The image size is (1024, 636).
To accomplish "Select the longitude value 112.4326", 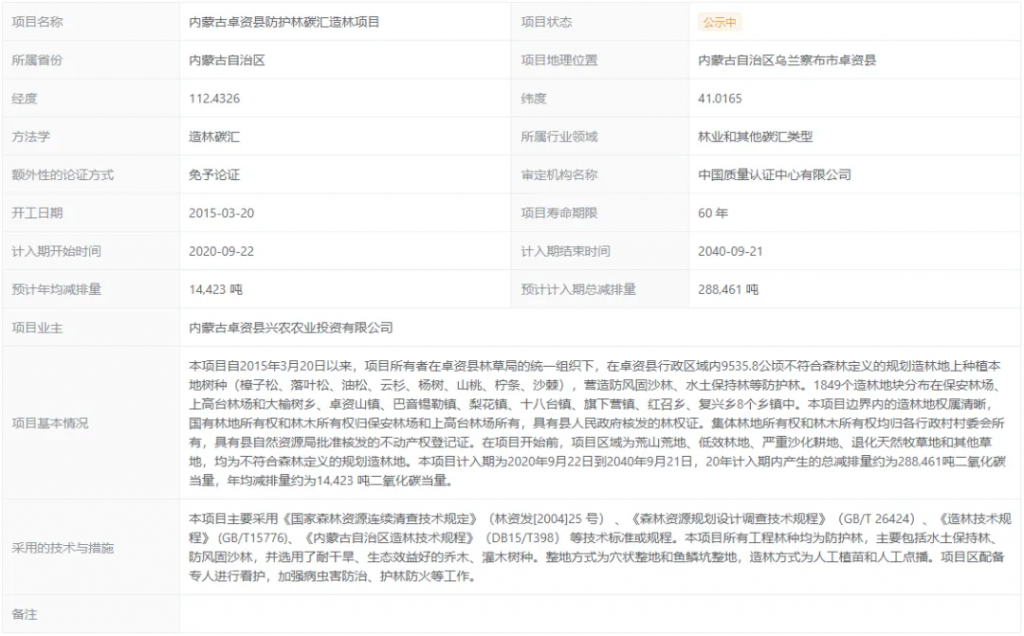I will pyautogui.click(x=214, y=98).
